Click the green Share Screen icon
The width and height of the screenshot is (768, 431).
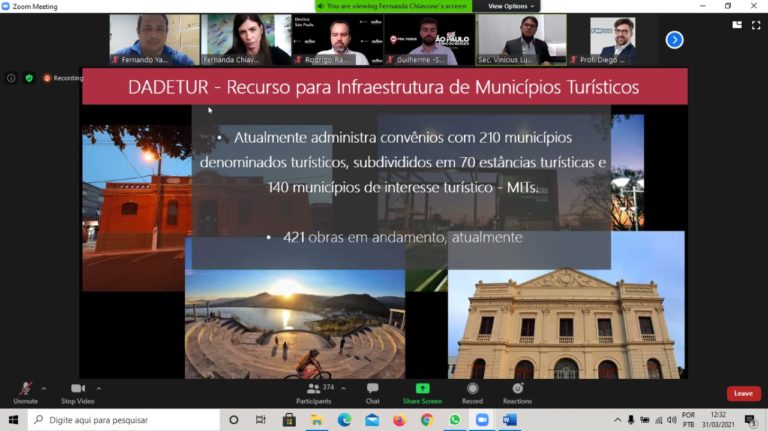point(422,389)
